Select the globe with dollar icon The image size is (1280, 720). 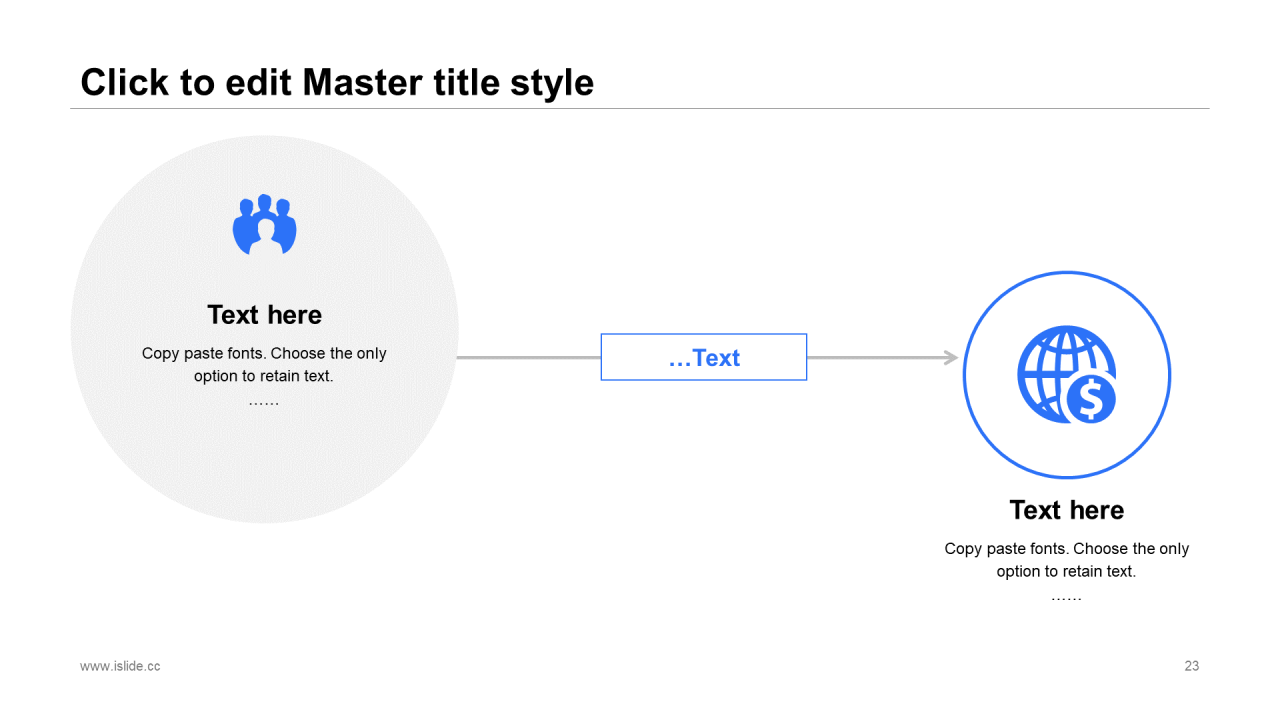pyautogui.click(x=1067, y=374)
